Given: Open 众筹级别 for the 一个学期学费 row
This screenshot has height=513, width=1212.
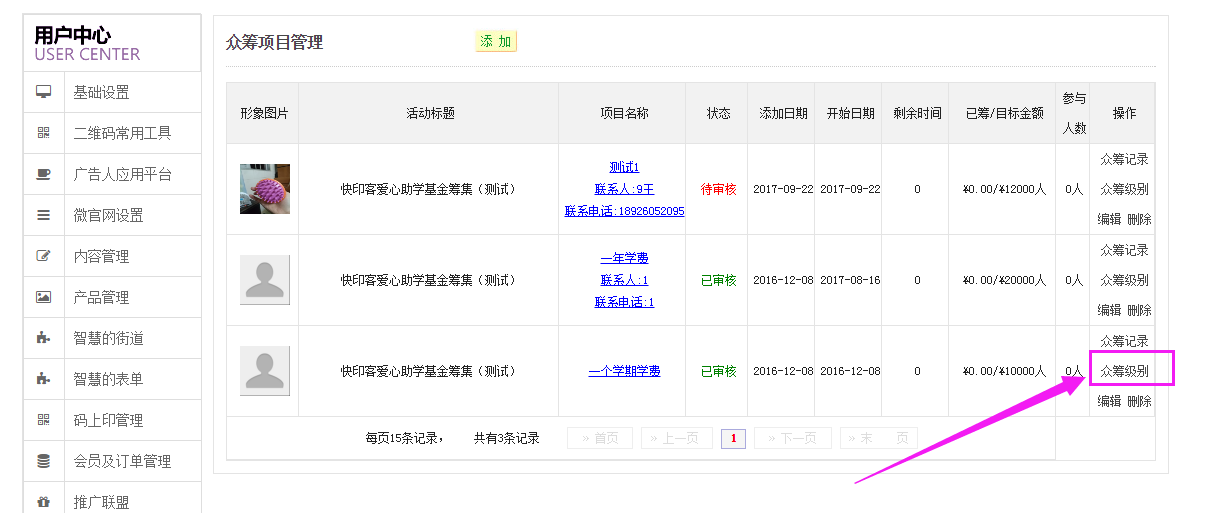Looking at the screenshot, I should point(1124,371).
